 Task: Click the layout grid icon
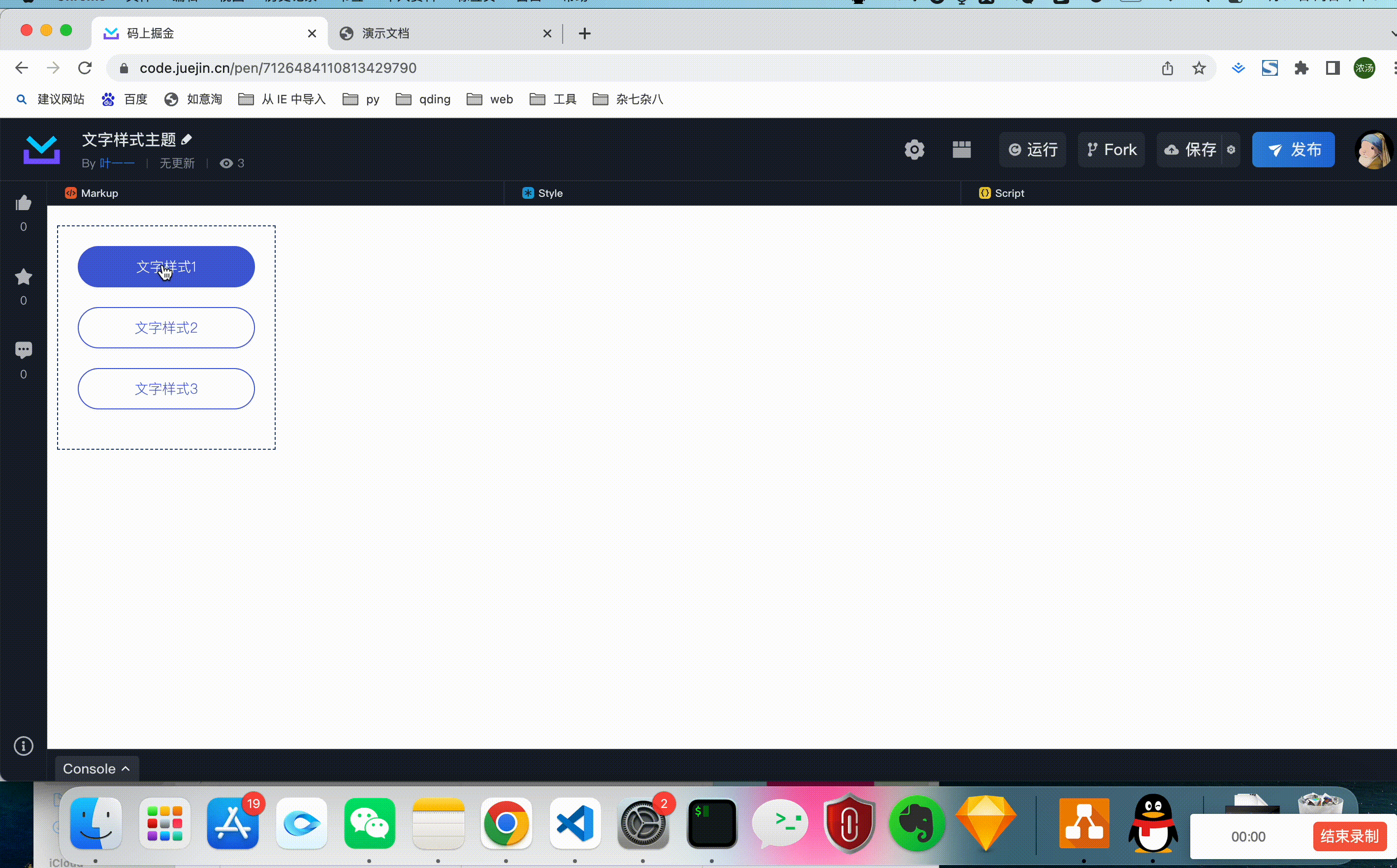pos(961,150)
